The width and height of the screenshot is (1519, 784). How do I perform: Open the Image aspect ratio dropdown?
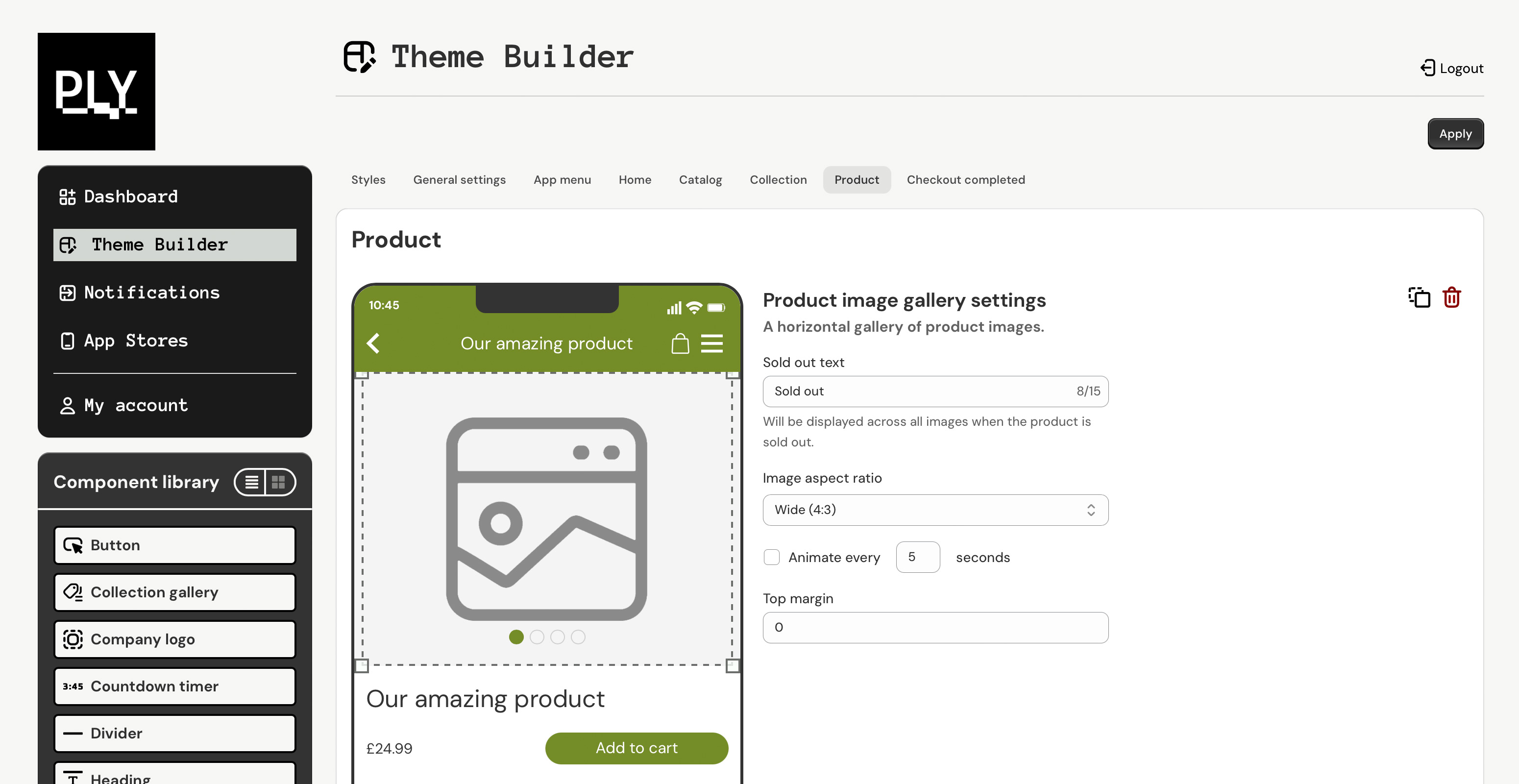point(934,510)
